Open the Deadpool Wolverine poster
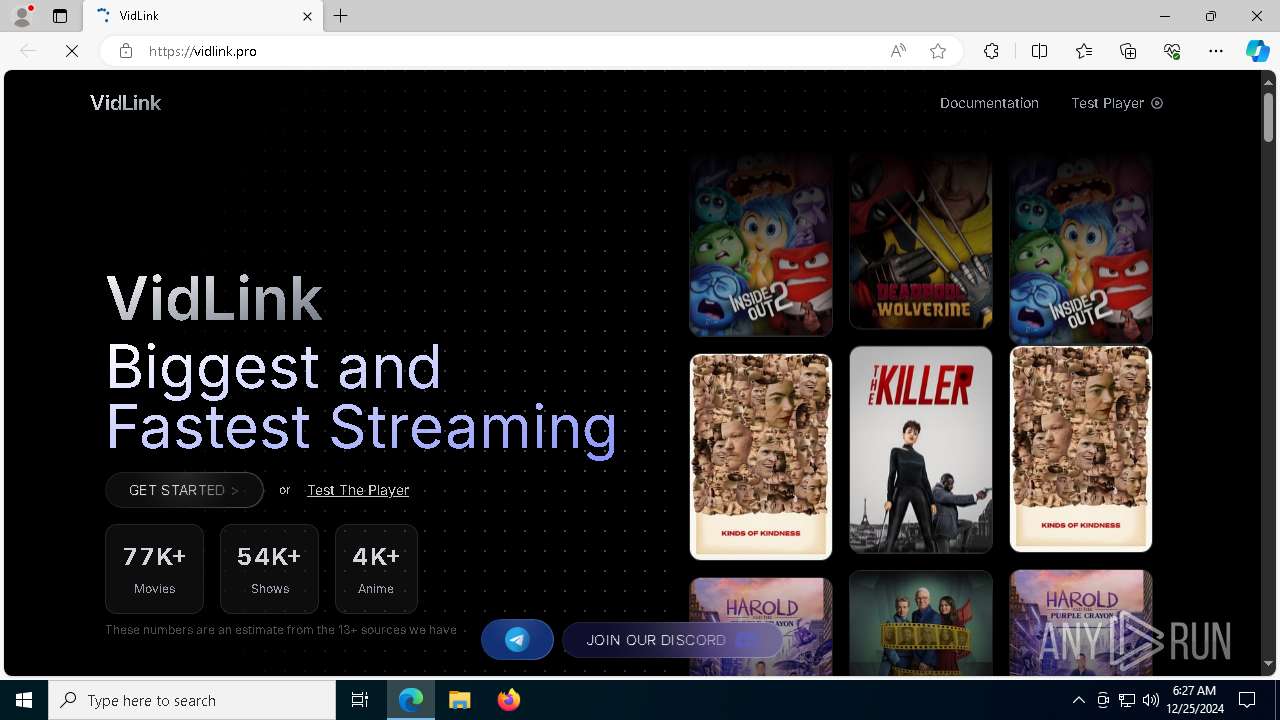 point(921,241)
